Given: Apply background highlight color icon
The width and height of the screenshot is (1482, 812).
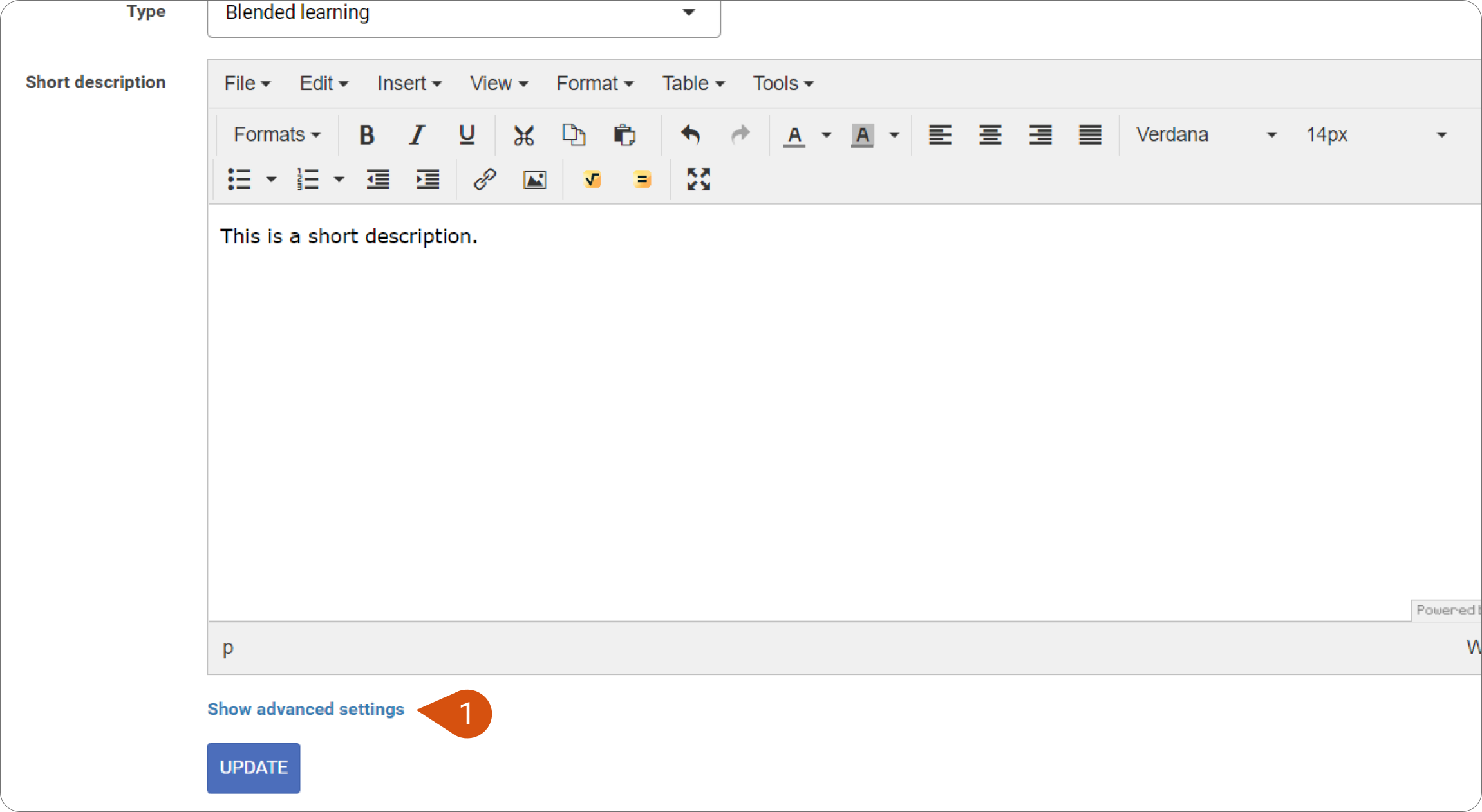Looking at the screenshot, I should pos(862,135).
